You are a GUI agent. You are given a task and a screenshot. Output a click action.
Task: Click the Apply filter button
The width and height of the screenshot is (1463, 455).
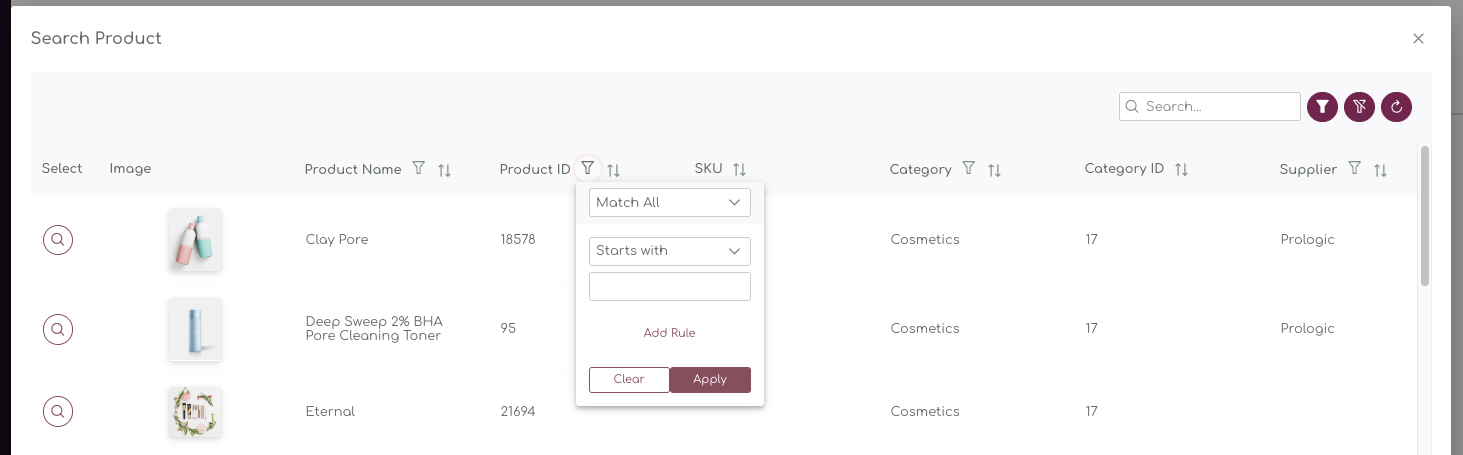(x=710, y=380)
